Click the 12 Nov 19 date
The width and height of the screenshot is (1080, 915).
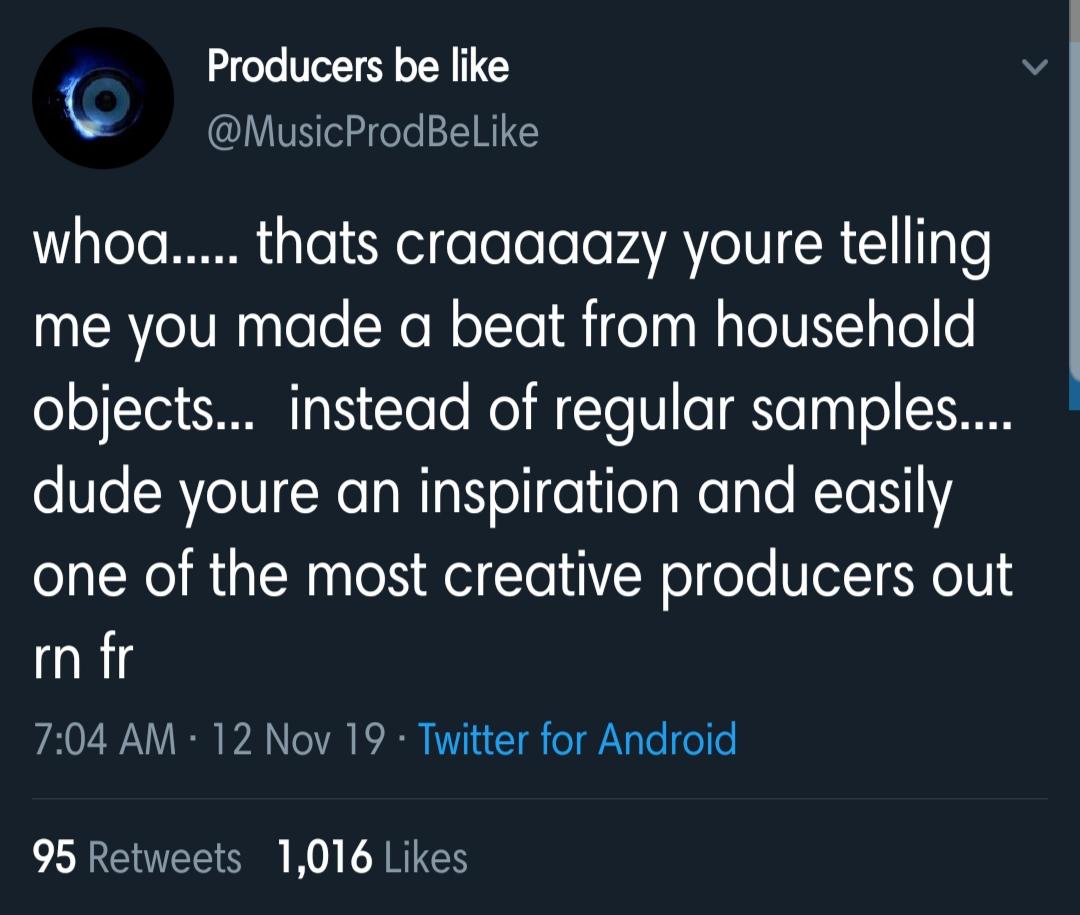point(299,740)
